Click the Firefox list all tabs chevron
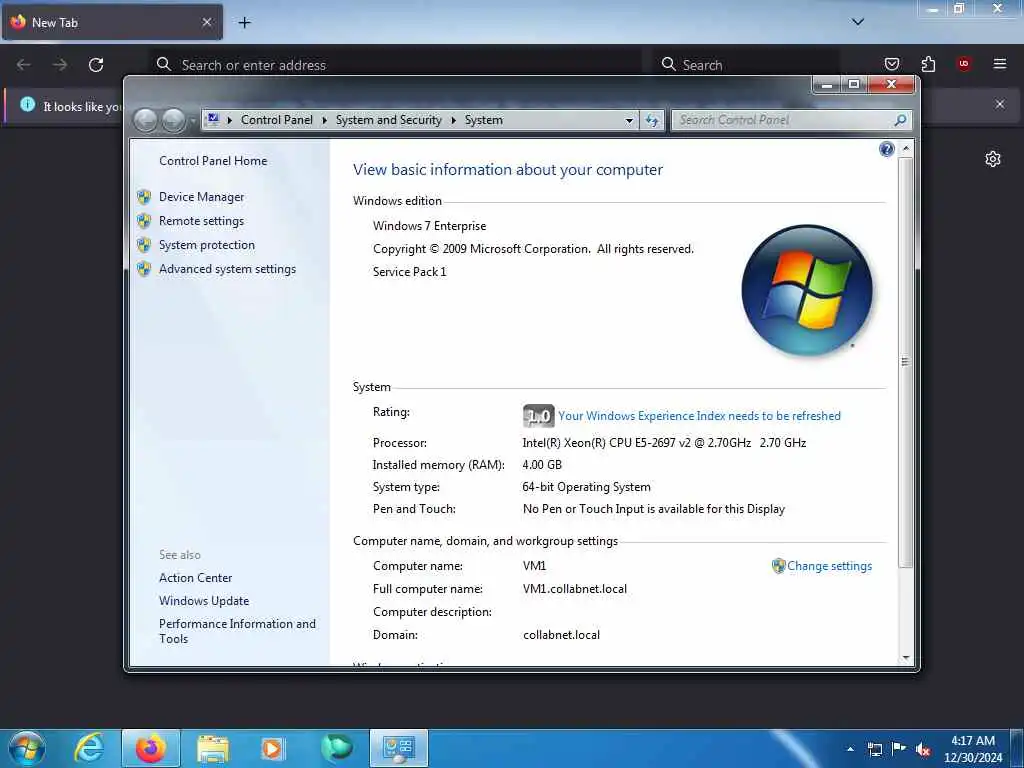The image size is (1024, 768). pos(858,22)
